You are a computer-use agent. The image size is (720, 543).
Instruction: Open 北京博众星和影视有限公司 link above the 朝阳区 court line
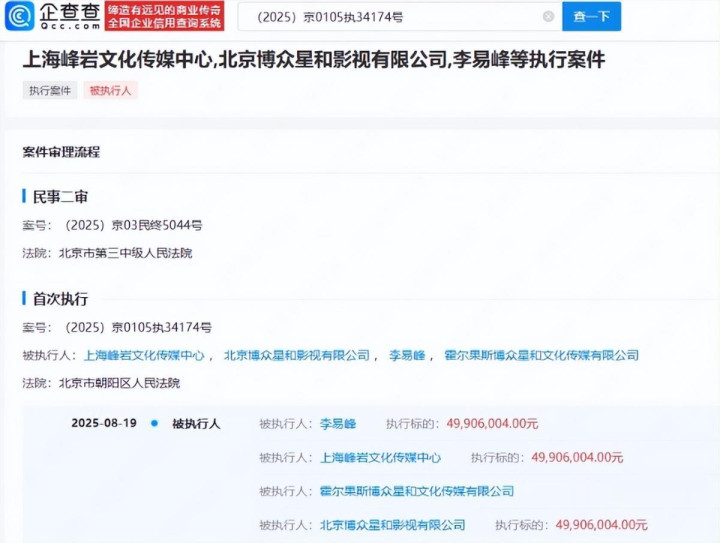coord(295,355)
